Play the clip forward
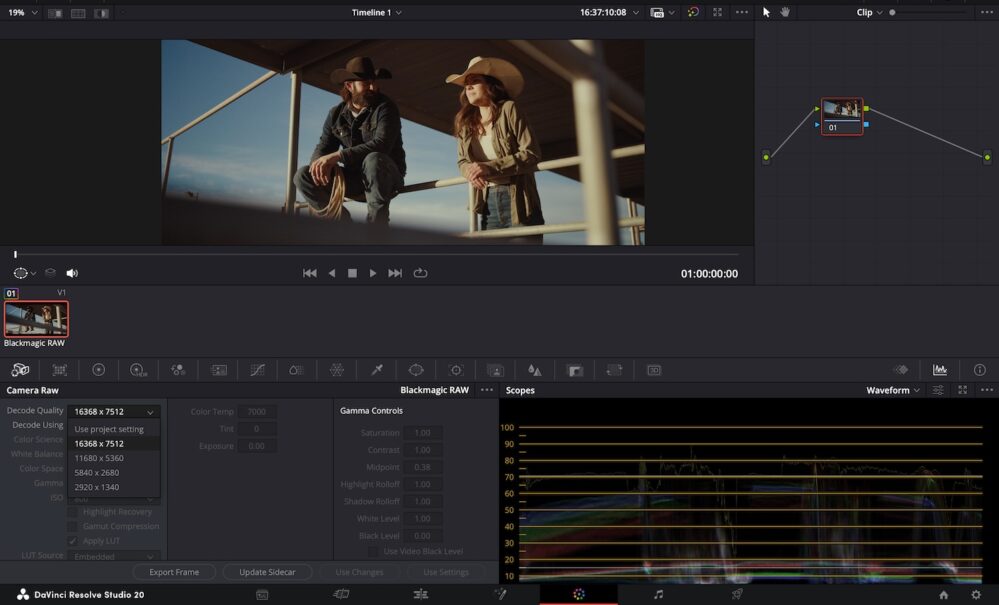 373,273
